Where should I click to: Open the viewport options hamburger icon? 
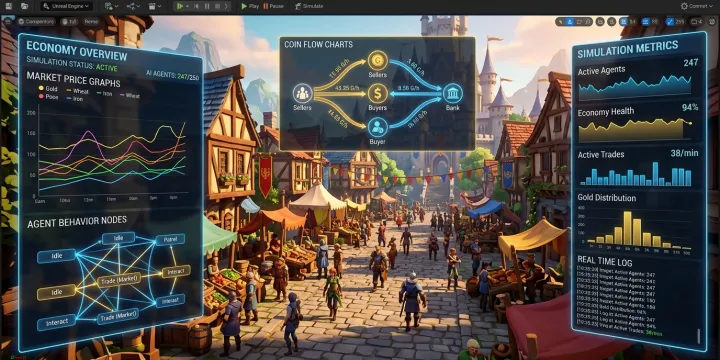8,22
